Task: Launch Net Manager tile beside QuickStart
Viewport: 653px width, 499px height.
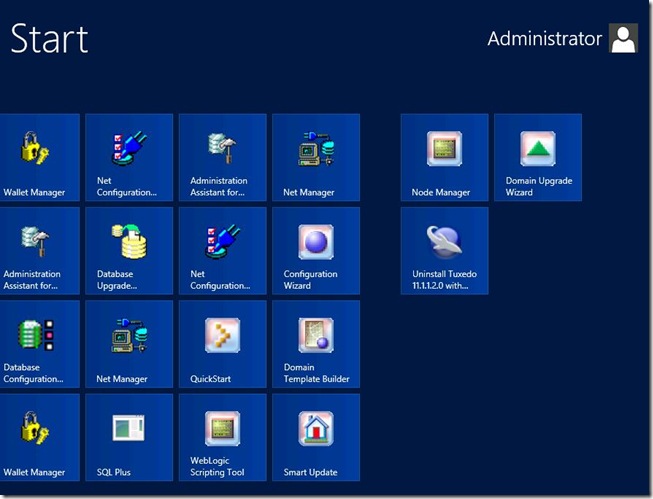Action: [129, 344]
